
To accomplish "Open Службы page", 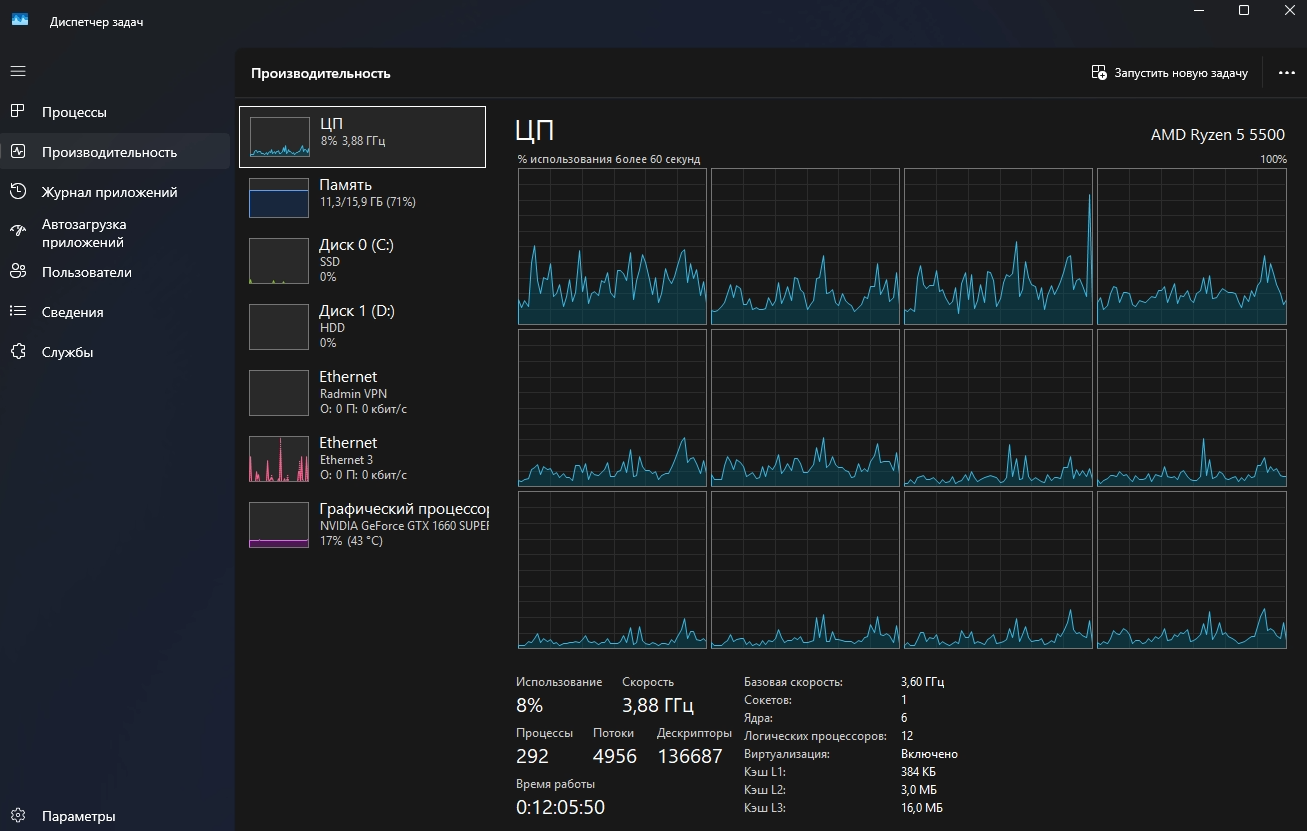I will click(x=115, y=352).
